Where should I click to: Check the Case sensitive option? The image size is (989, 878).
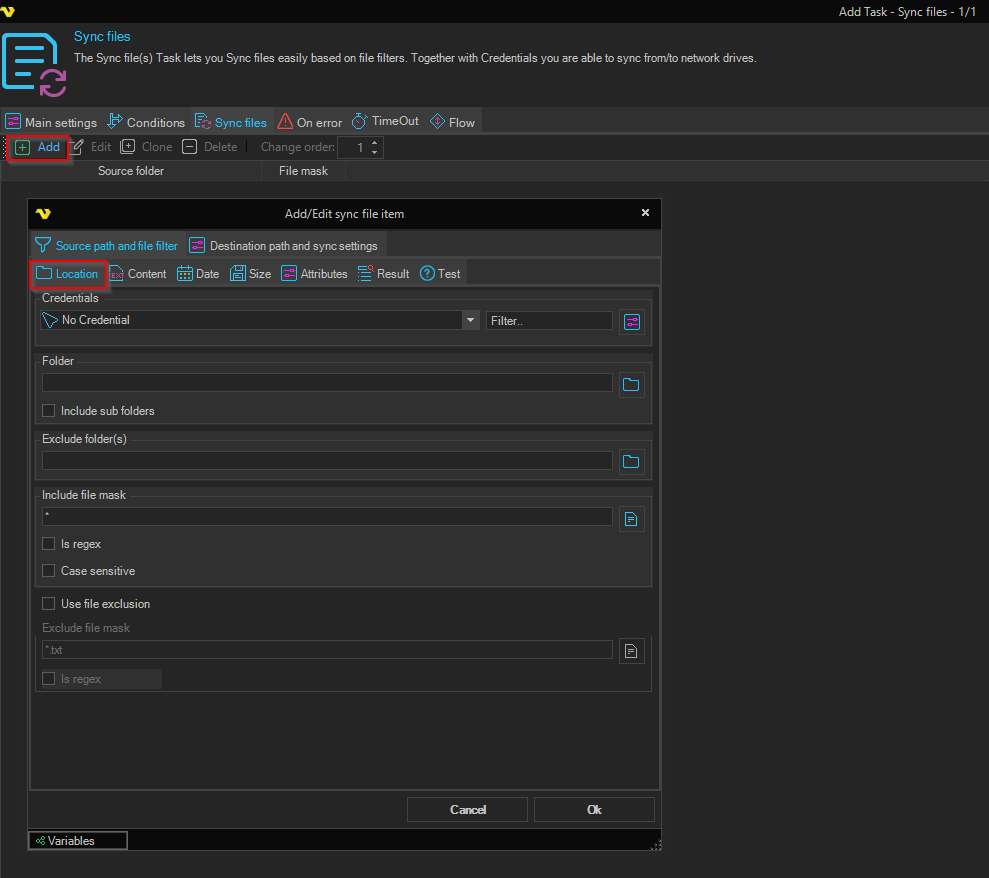tap(49, 571)
